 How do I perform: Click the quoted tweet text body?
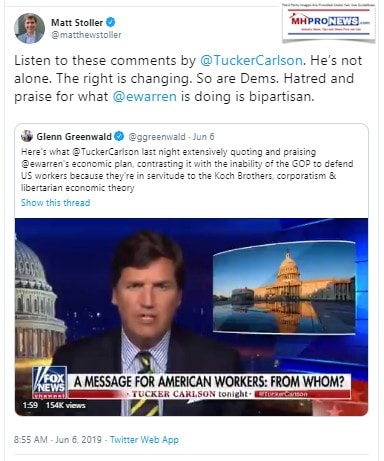click(x=187, y=170)
